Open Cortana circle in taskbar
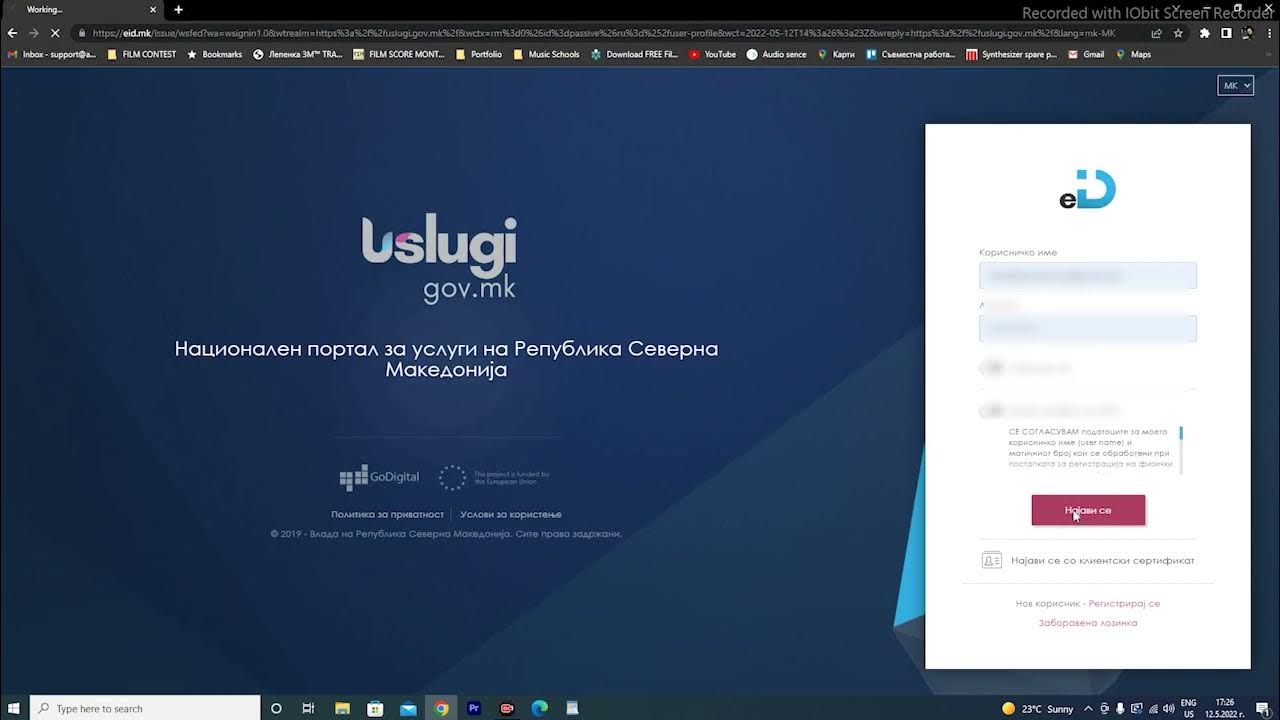The width and height of the screenshot is (1280, 720). click(277, 708)
